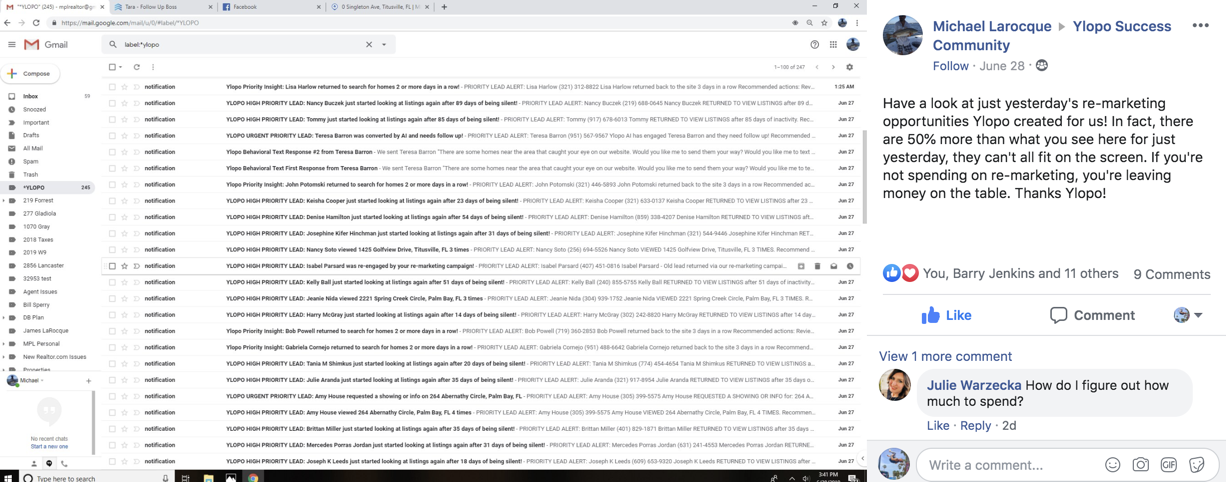Click in the Gmail search field
1226x482 pixels.
click(240, 45)
